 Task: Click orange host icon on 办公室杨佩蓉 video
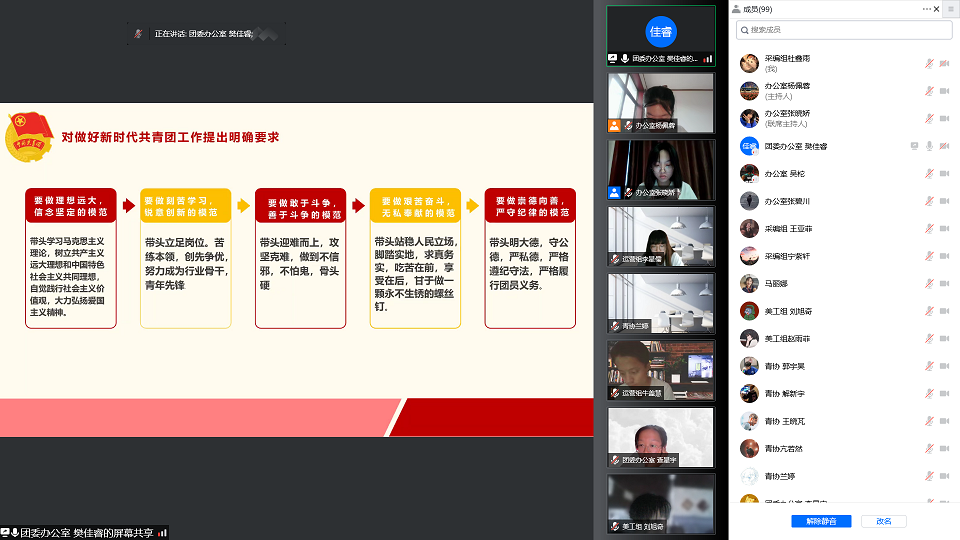[615, 126]
